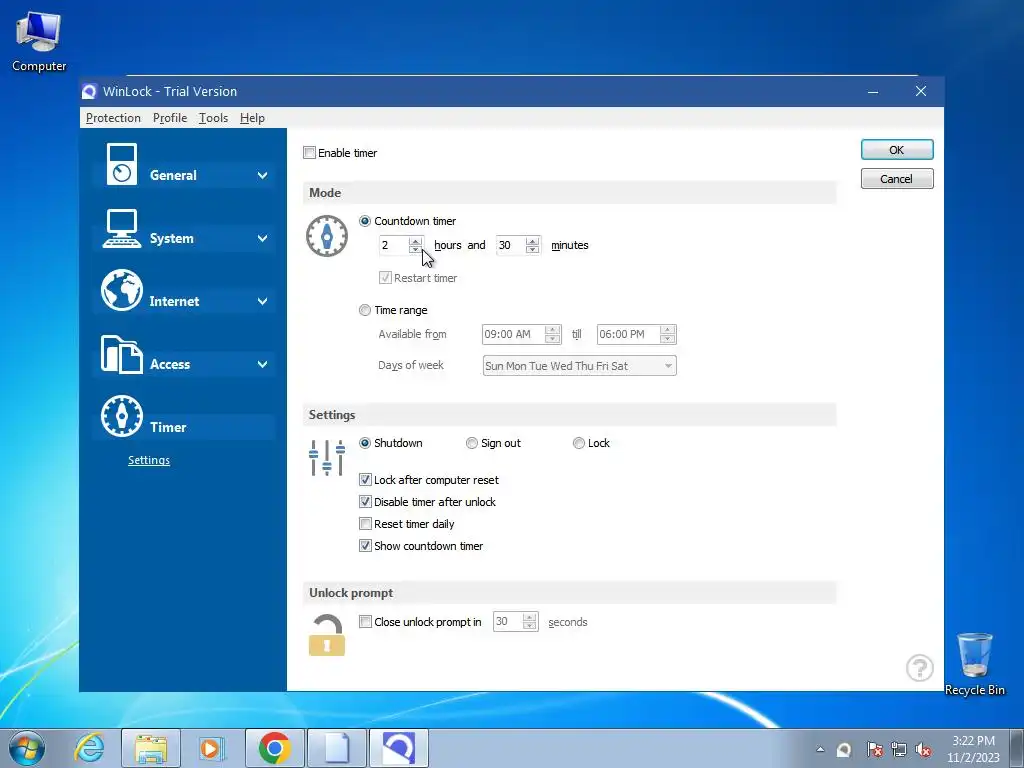Toggle Show countdown timer
1024x768 pixels.
(x=366, y=546)
